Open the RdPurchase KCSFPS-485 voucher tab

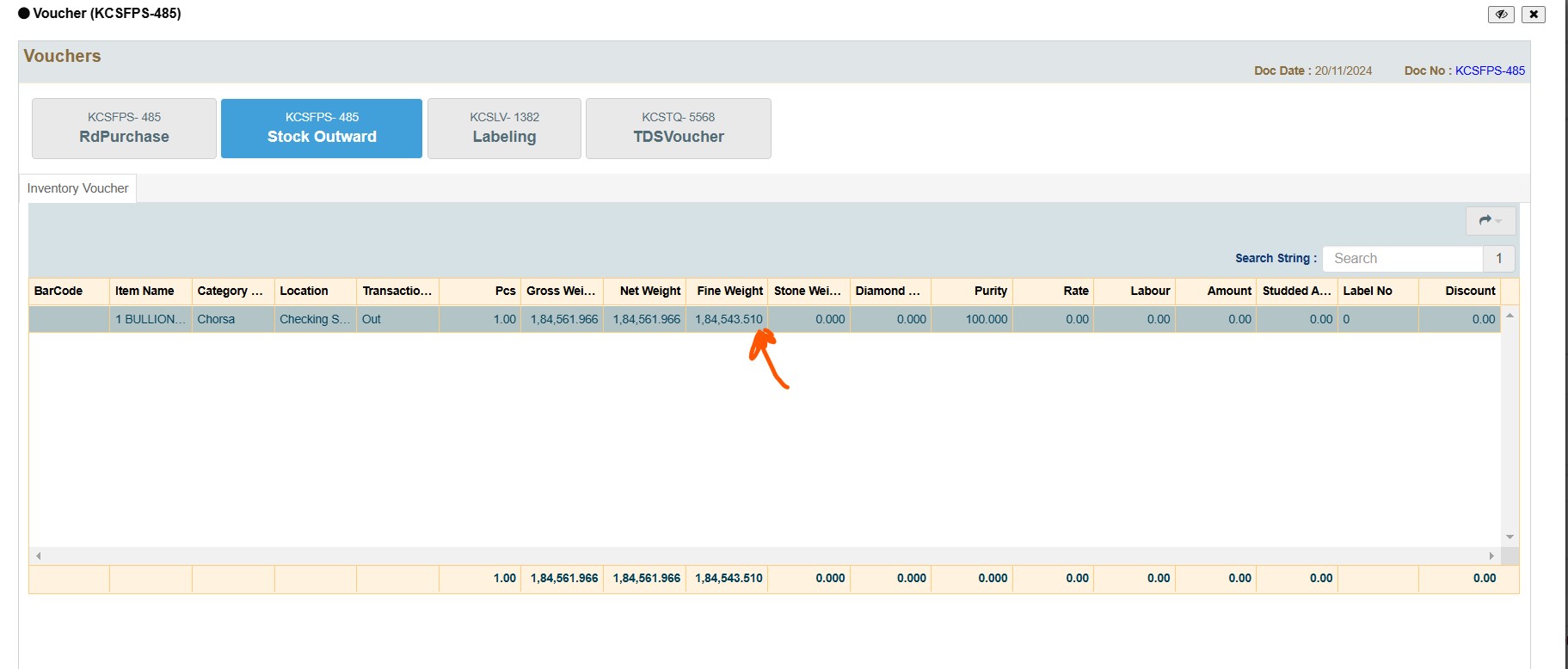coord(124,128)
